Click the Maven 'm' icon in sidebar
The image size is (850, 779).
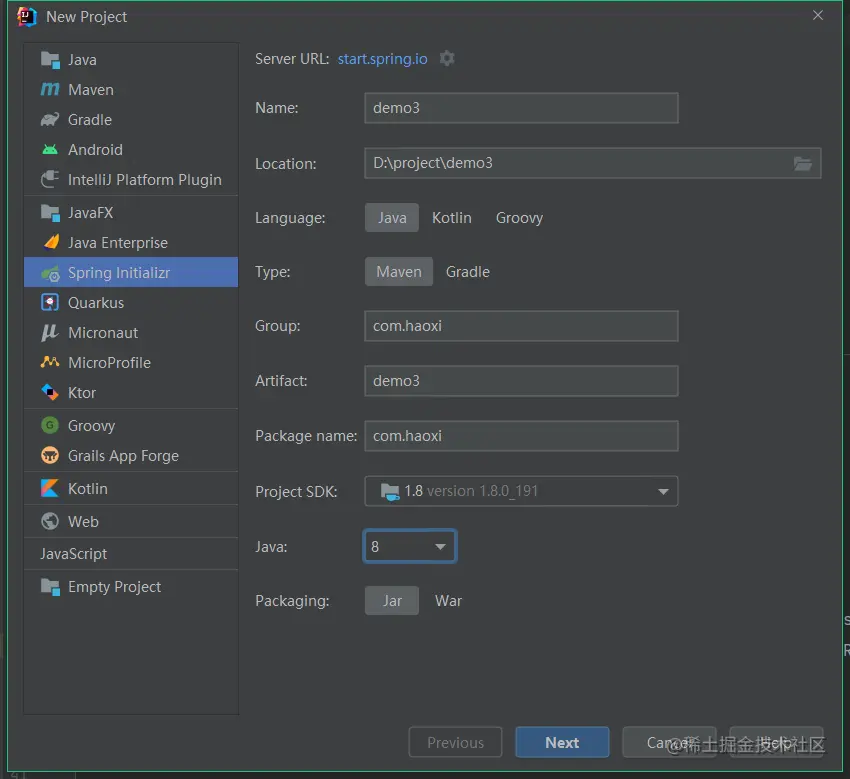pyautogui.click(x=50, y=89)
